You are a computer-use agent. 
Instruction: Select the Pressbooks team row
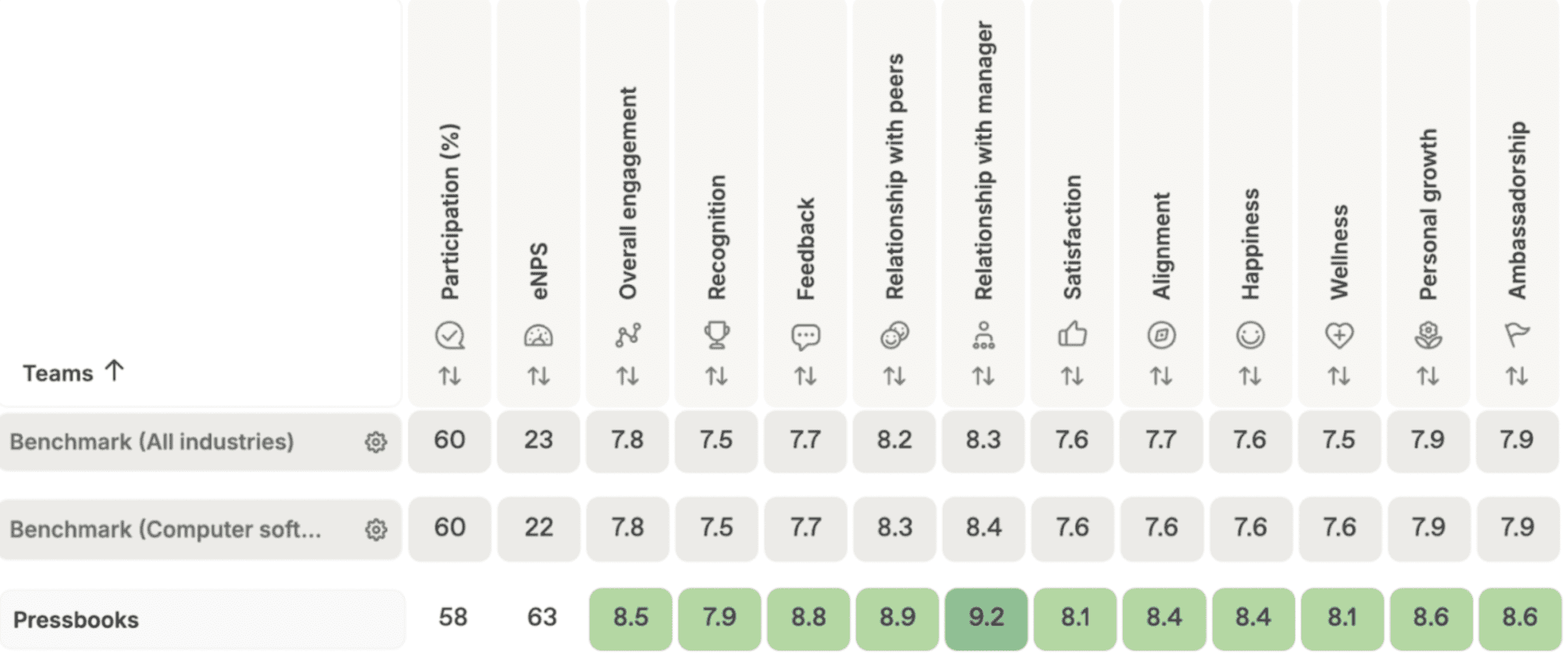(76, 619)
